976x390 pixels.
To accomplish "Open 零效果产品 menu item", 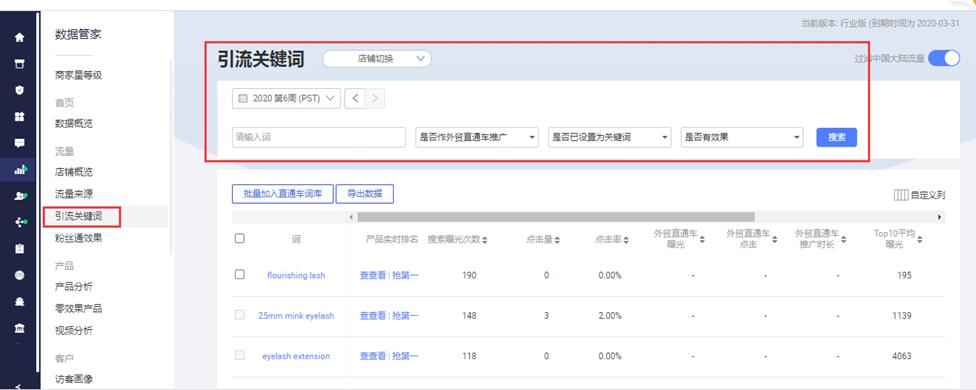I will click(x=78, y=309).
